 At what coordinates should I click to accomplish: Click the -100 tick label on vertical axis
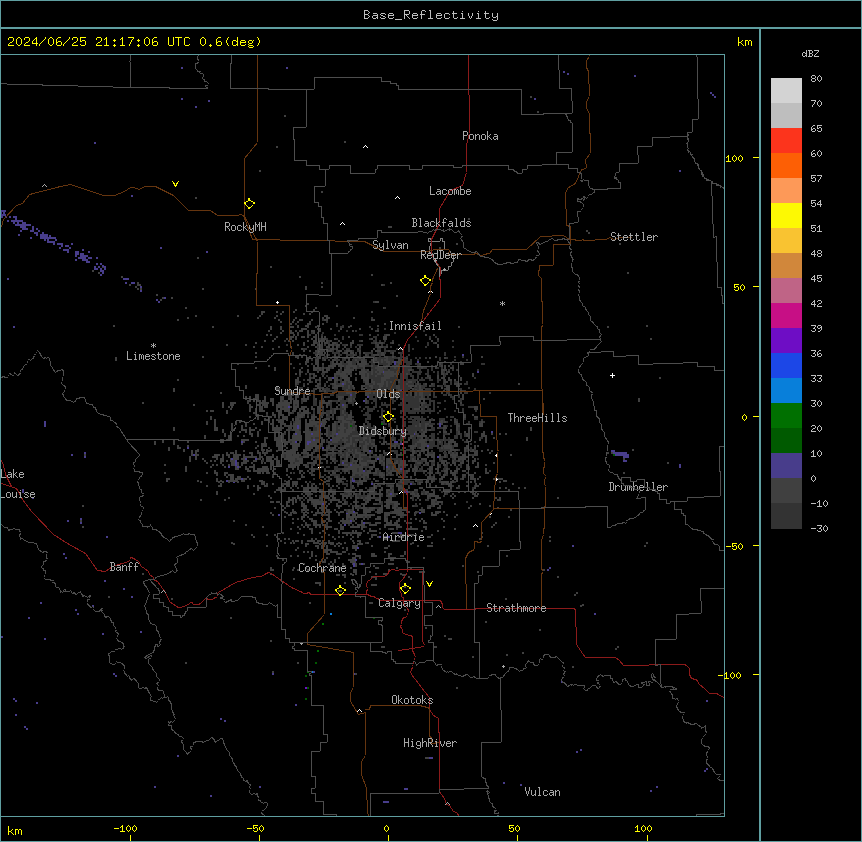731,675
